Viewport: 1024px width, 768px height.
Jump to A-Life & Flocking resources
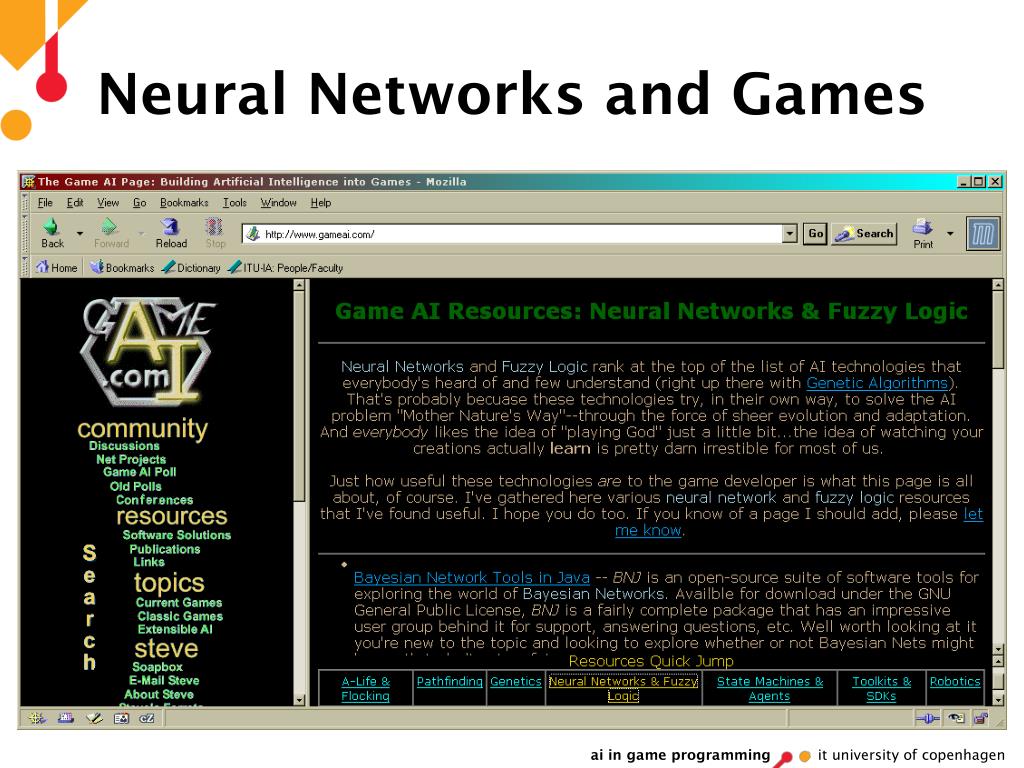366,688
